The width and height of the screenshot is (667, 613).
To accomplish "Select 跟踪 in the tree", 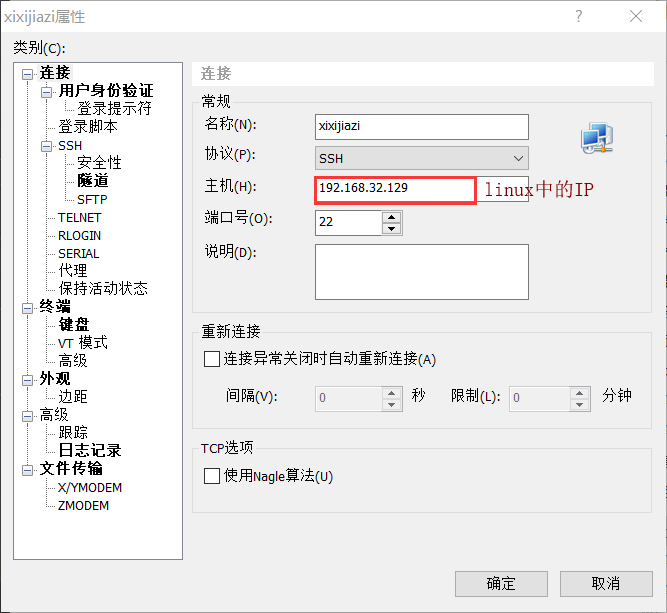I will 73,432.
